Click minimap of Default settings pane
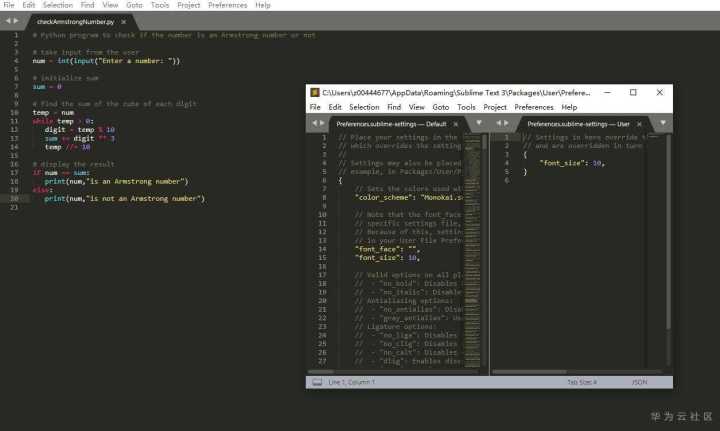 (472, 250)
